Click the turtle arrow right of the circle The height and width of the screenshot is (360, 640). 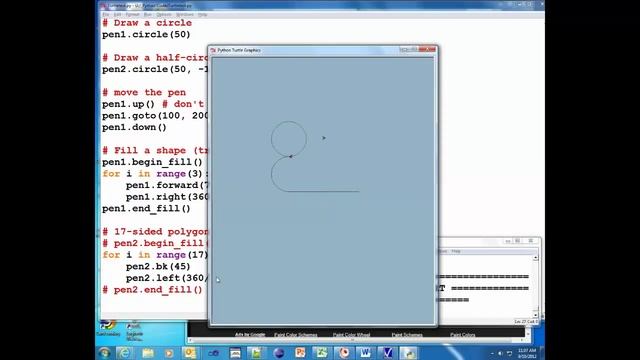324,138
